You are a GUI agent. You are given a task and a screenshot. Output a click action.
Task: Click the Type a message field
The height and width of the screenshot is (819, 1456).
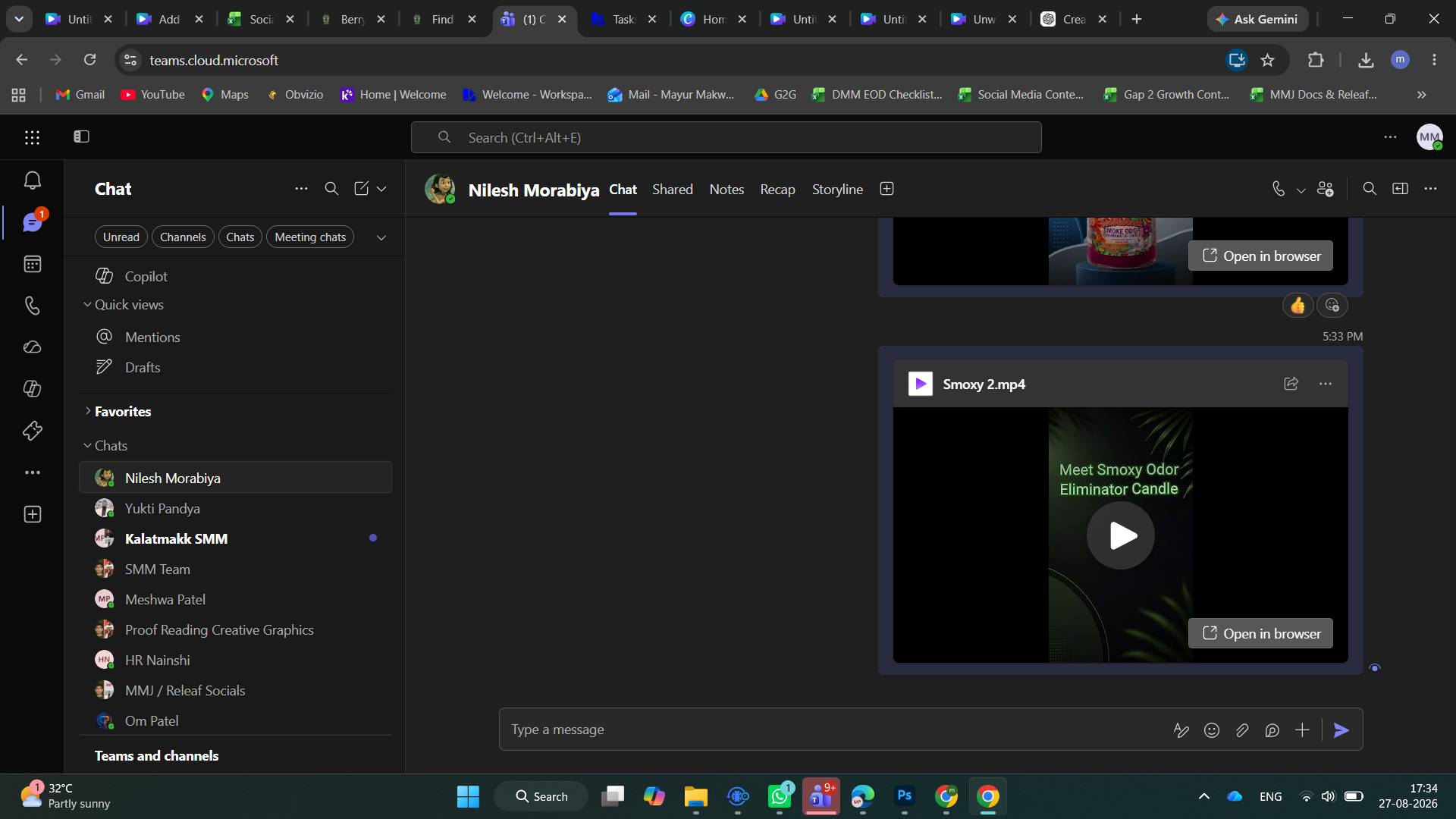[834, 730]
